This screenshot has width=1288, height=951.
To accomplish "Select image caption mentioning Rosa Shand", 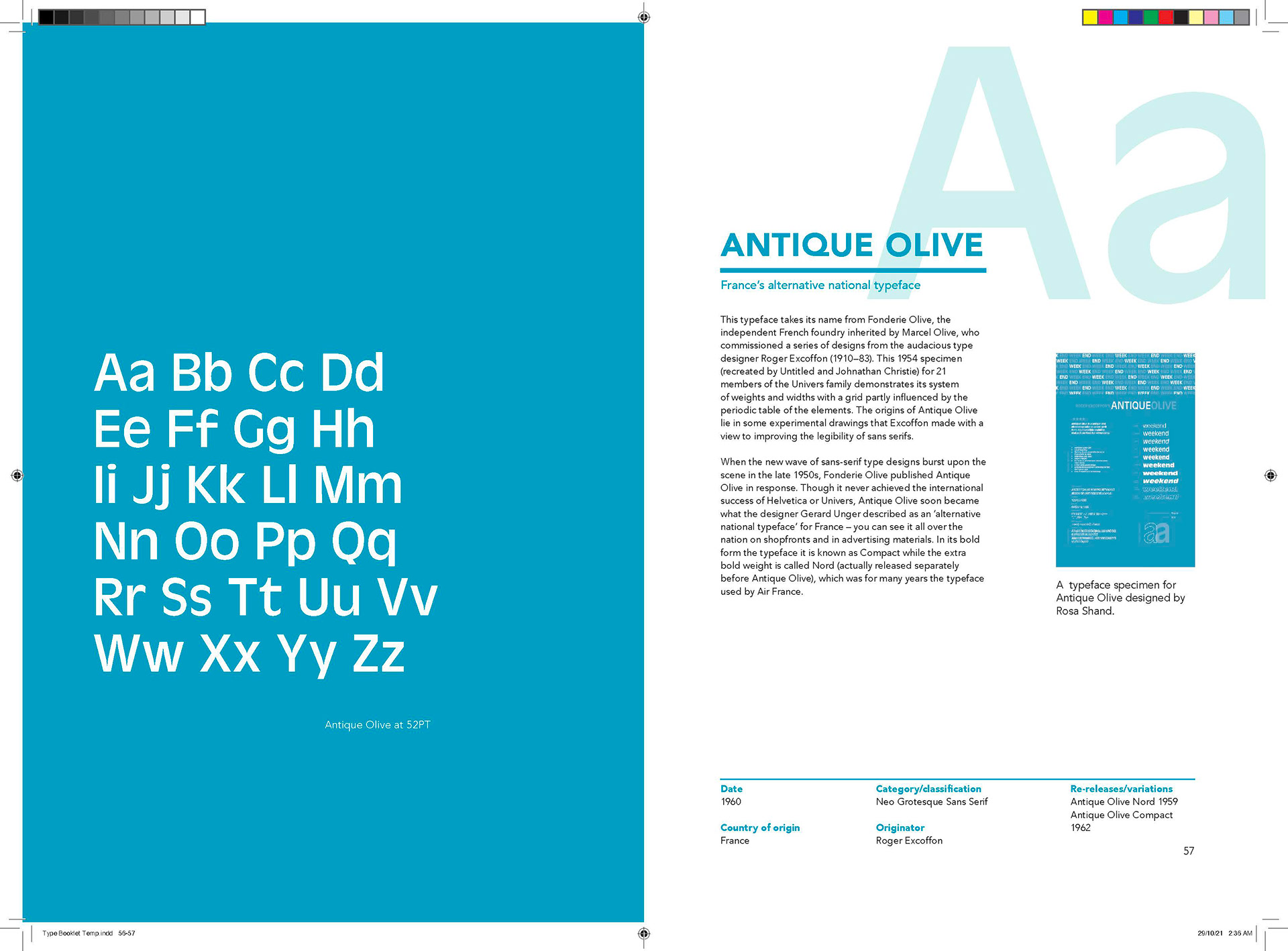I will pyautogui.click(x=1120, y=598).
